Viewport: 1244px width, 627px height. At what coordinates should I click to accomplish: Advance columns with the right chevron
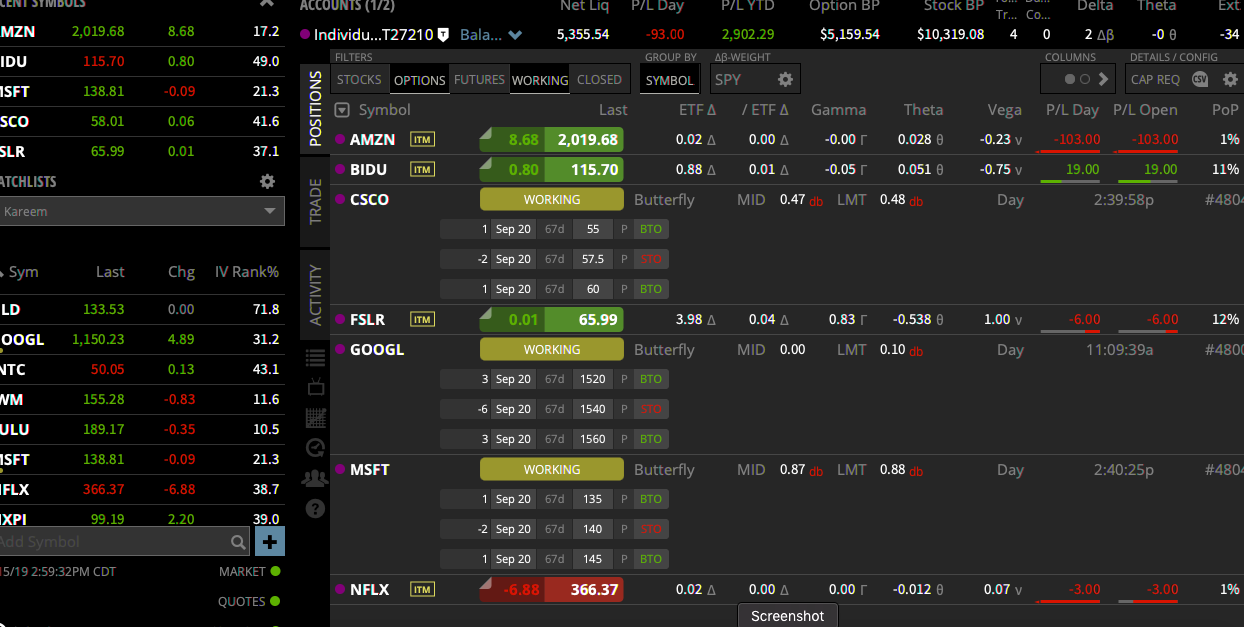1104,79
